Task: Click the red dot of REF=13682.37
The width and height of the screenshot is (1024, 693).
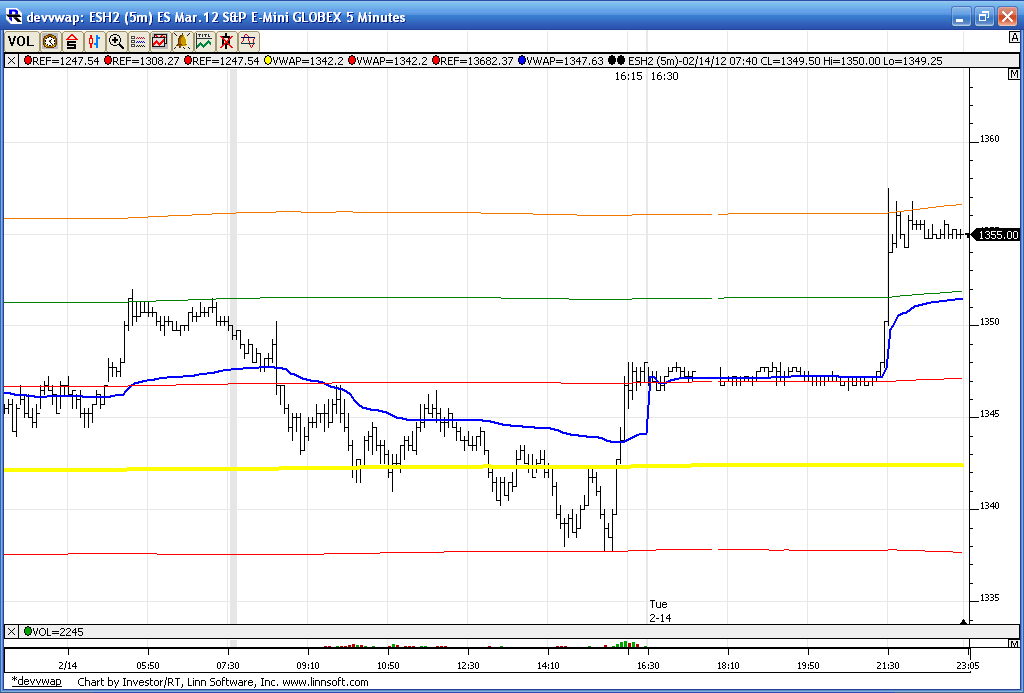Action: click(x=435, y=61)
